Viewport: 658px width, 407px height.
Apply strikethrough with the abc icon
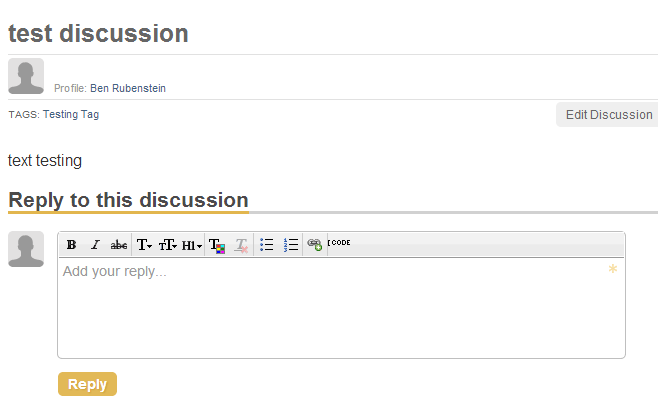point(119,245)
